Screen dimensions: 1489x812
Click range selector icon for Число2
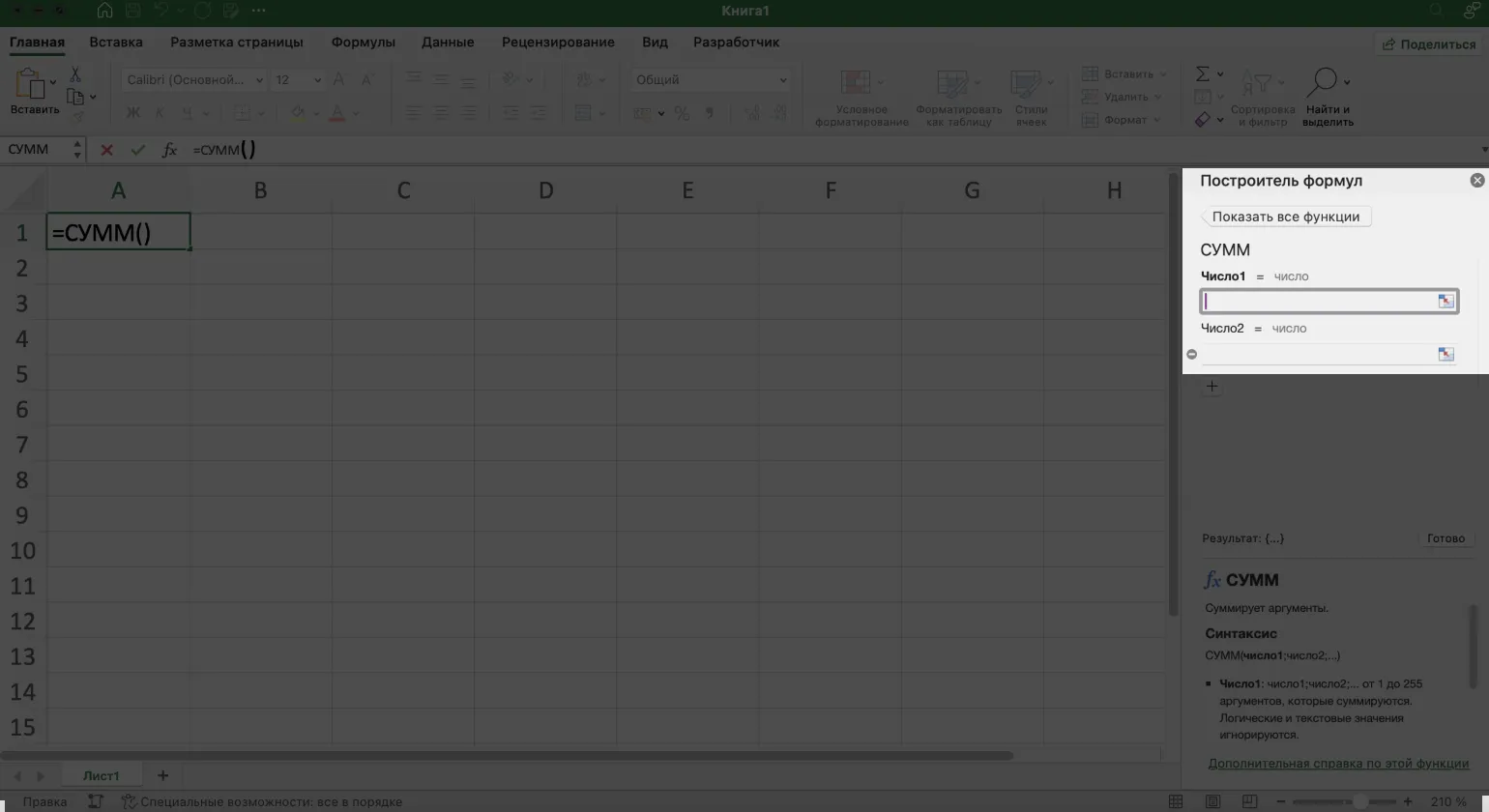[x=1445, y=354]
